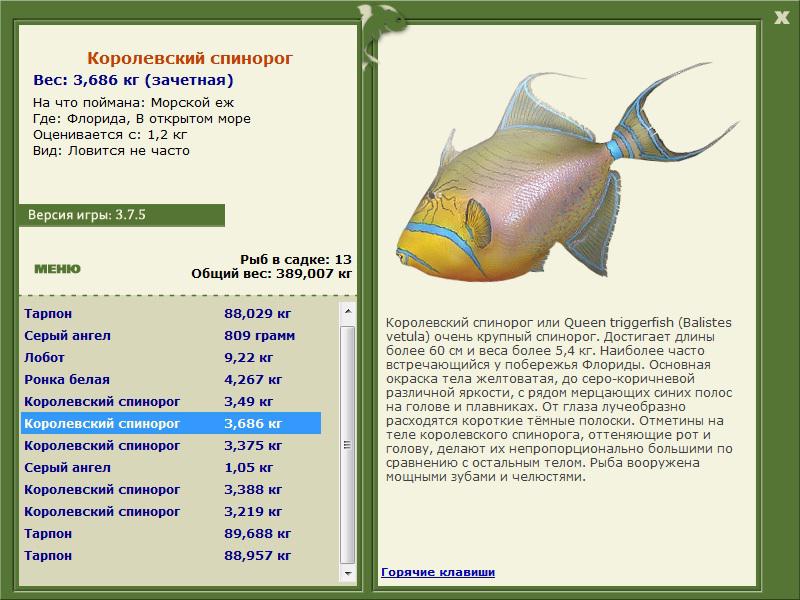Viewport: 800px width, 600px height.
Task: Select Ронка белая 4,267 кг row
Action: 171,379
